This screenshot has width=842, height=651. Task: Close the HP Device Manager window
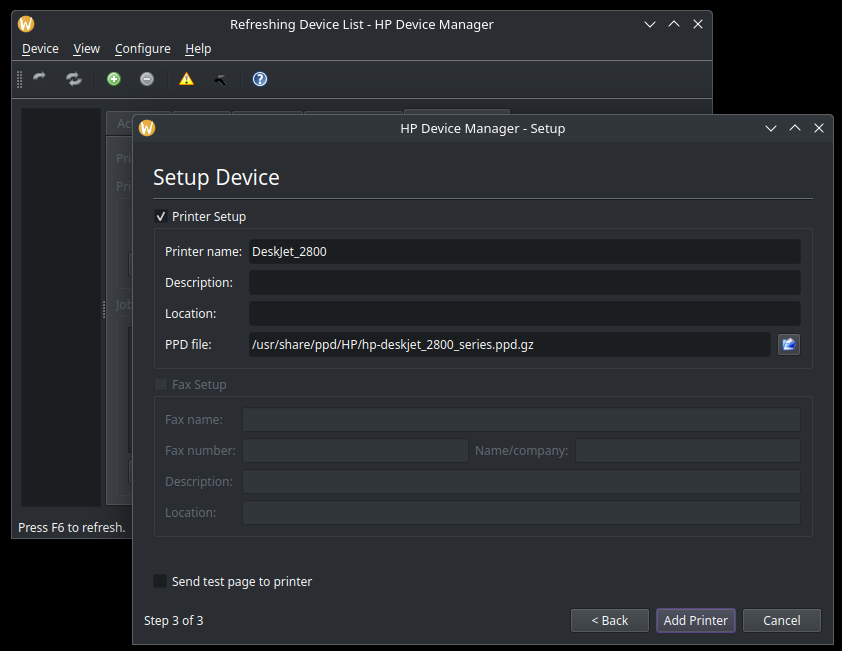tap(698, 24)
